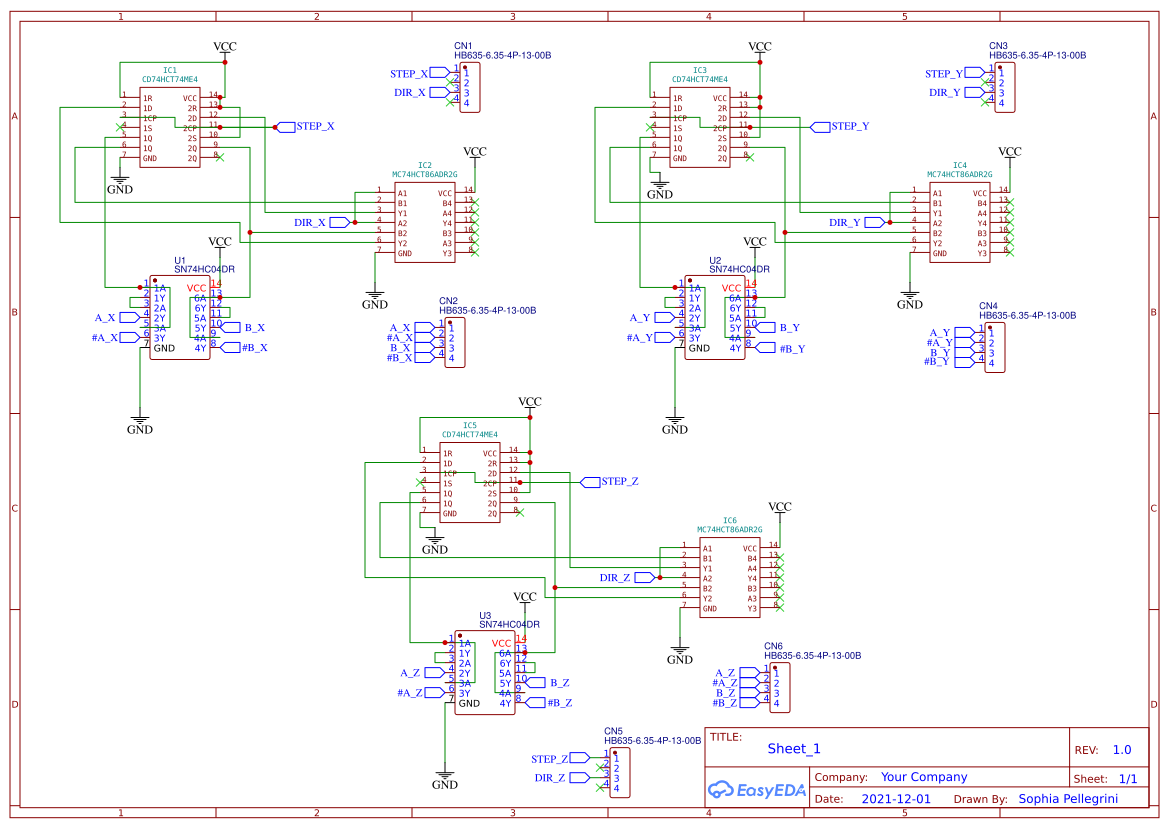Select the STEP_X net port beside IC1
1169x828 pixels.
306,127
